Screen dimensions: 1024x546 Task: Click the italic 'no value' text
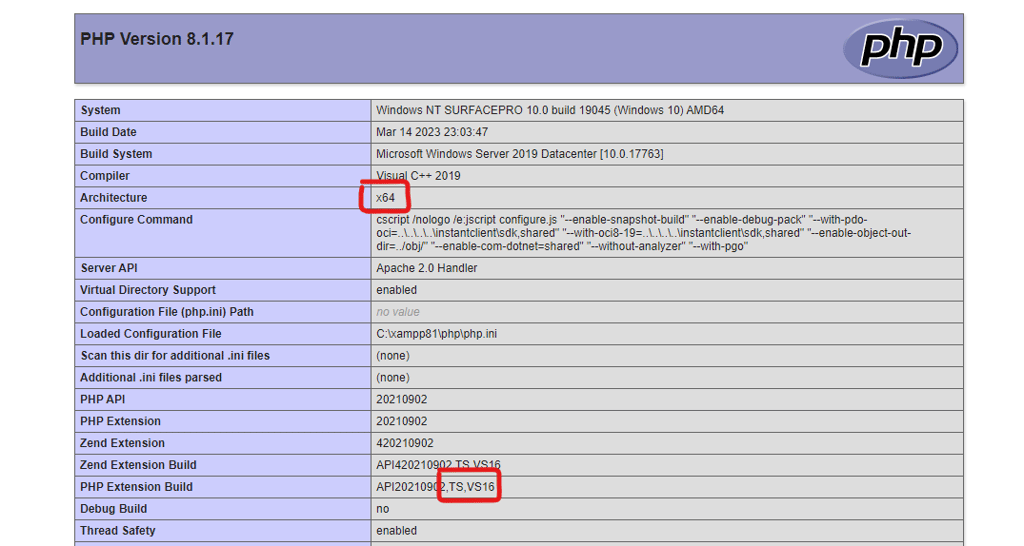[398, 312]
